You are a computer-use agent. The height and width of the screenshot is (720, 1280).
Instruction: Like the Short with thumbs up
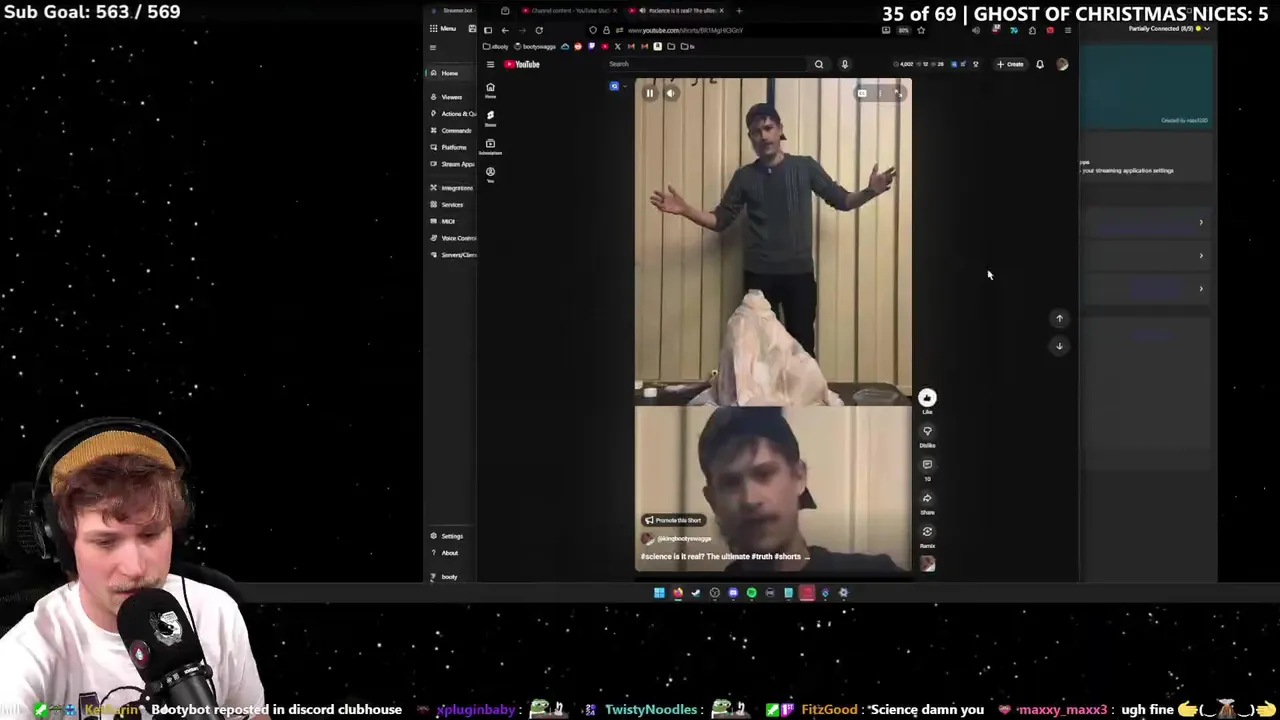(x=927, y=398)
